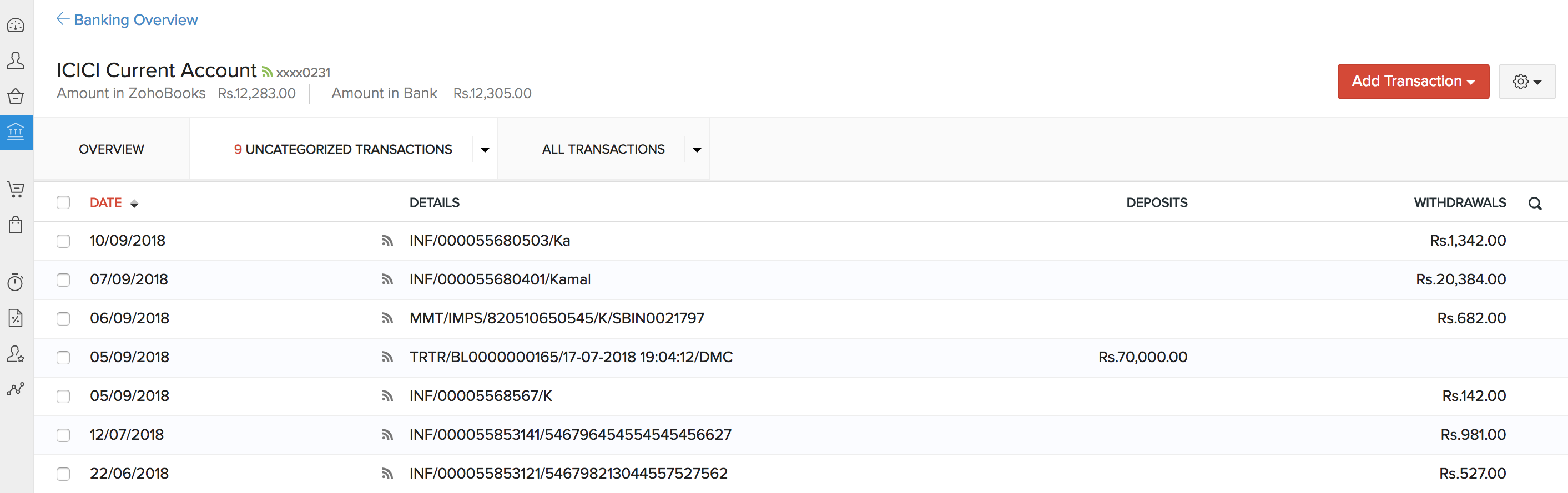The width and height of the screenshot is (1568, 493).
Task: Tick the checkbox for the Rs.70,000.00 deposit row
Action: tap(63, 358)
